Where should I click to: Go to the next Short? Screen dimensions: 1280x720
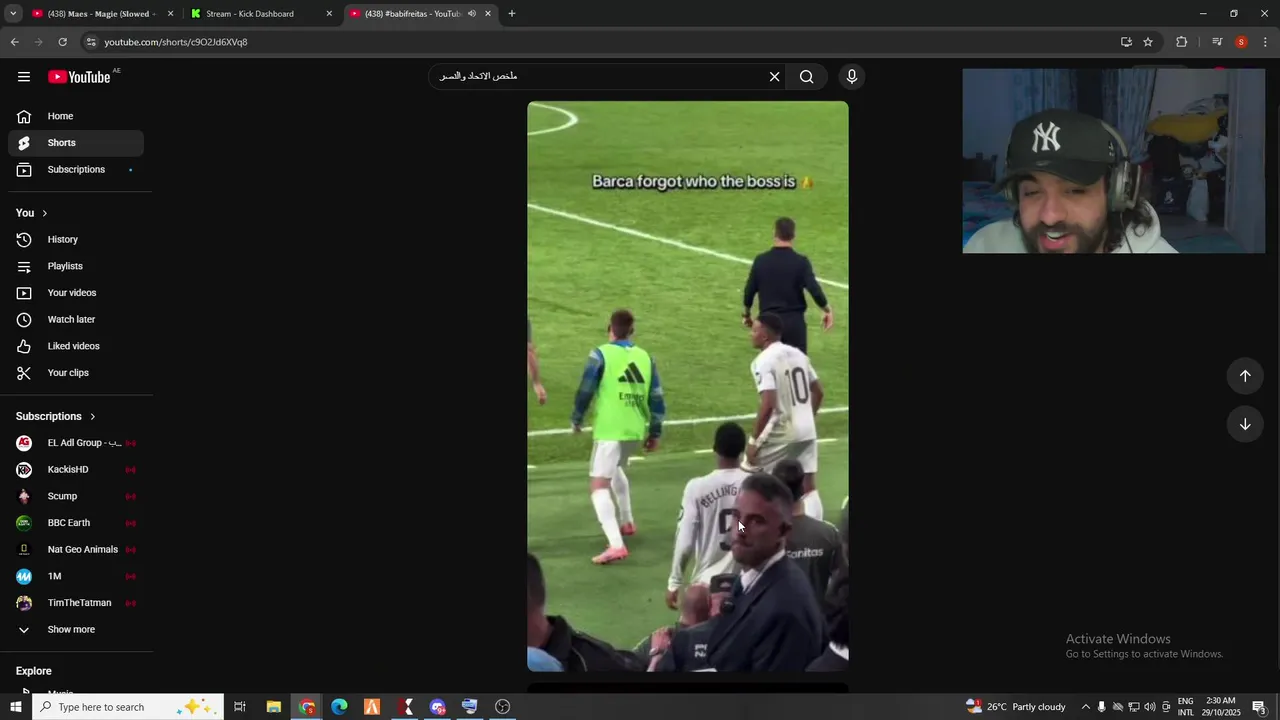[x=1245, y=424]
